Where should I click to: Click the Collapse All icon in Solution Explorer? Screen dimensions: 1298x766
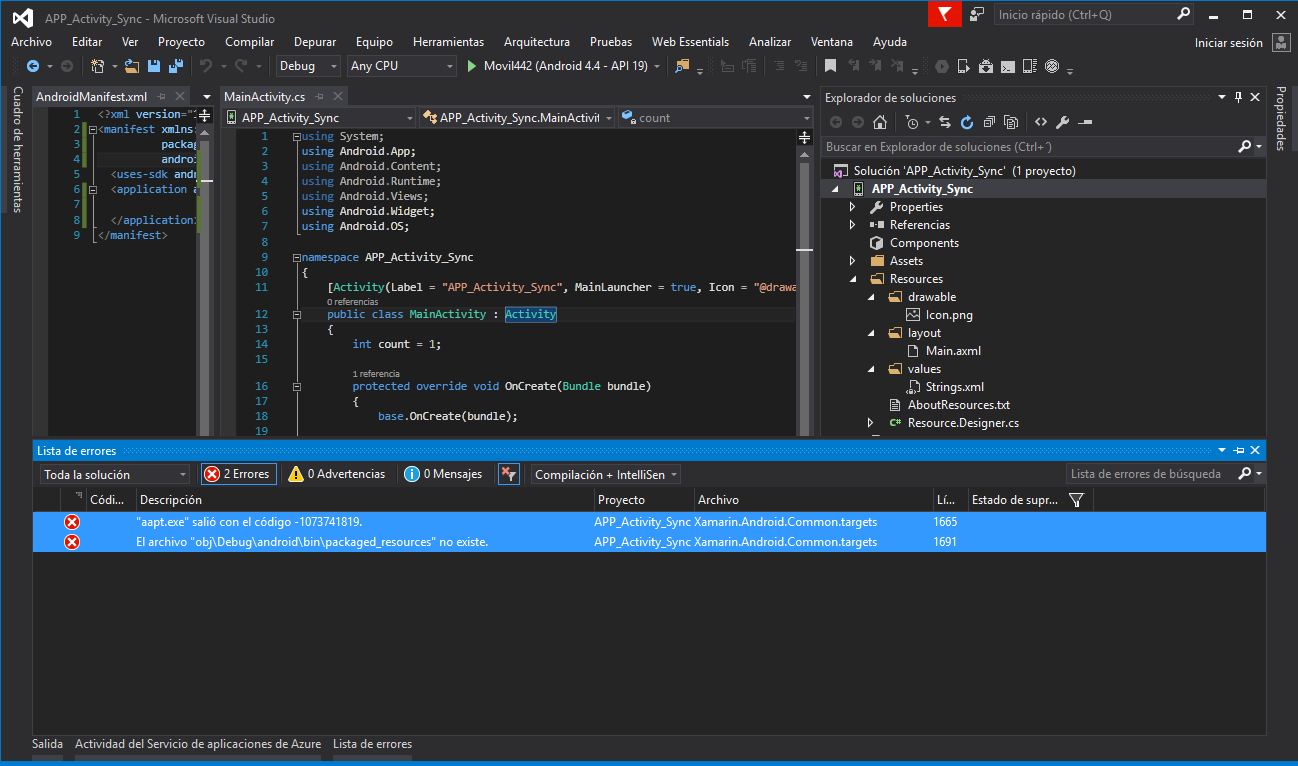pos(989,122)
